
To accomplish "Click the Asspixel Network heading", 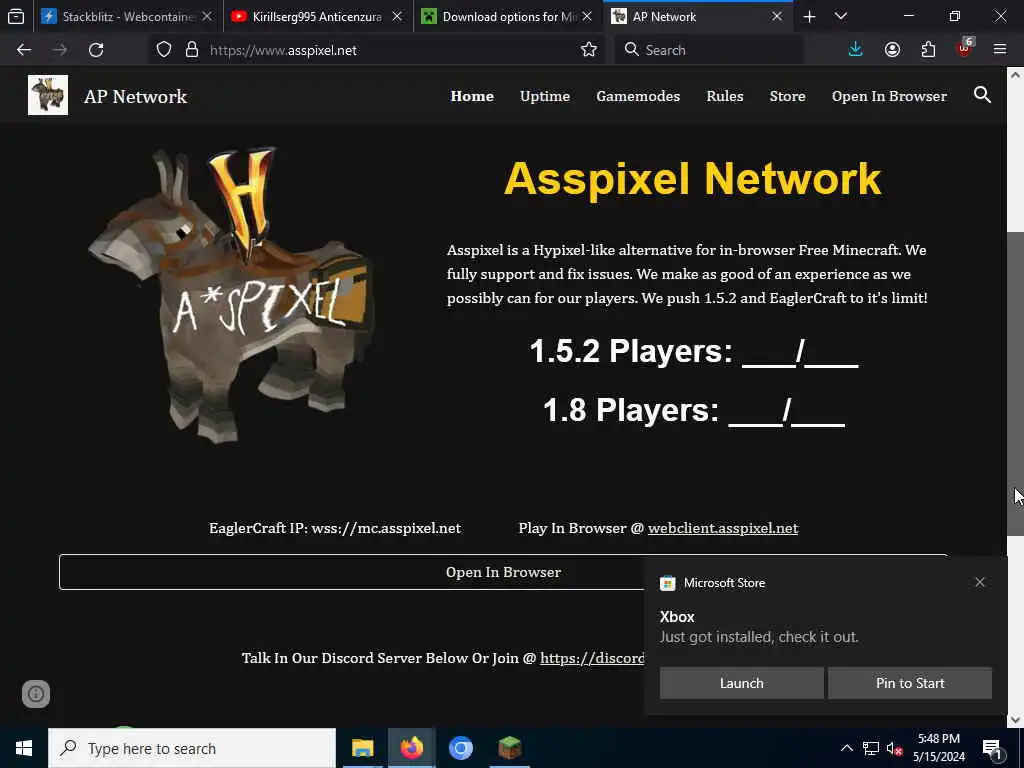I will click(x=693, y=179).
